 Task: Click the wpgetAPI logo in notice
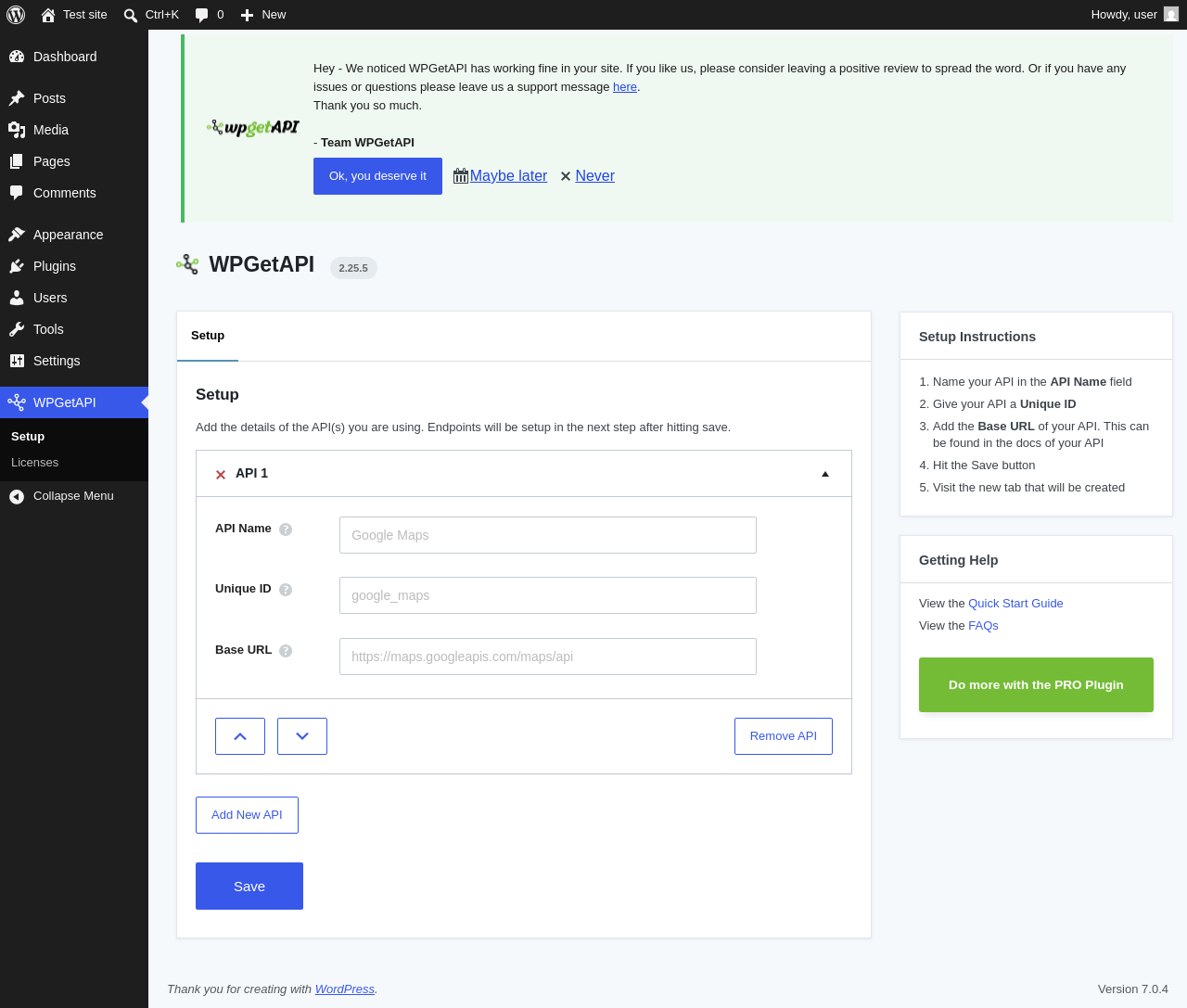pos(253,127)
